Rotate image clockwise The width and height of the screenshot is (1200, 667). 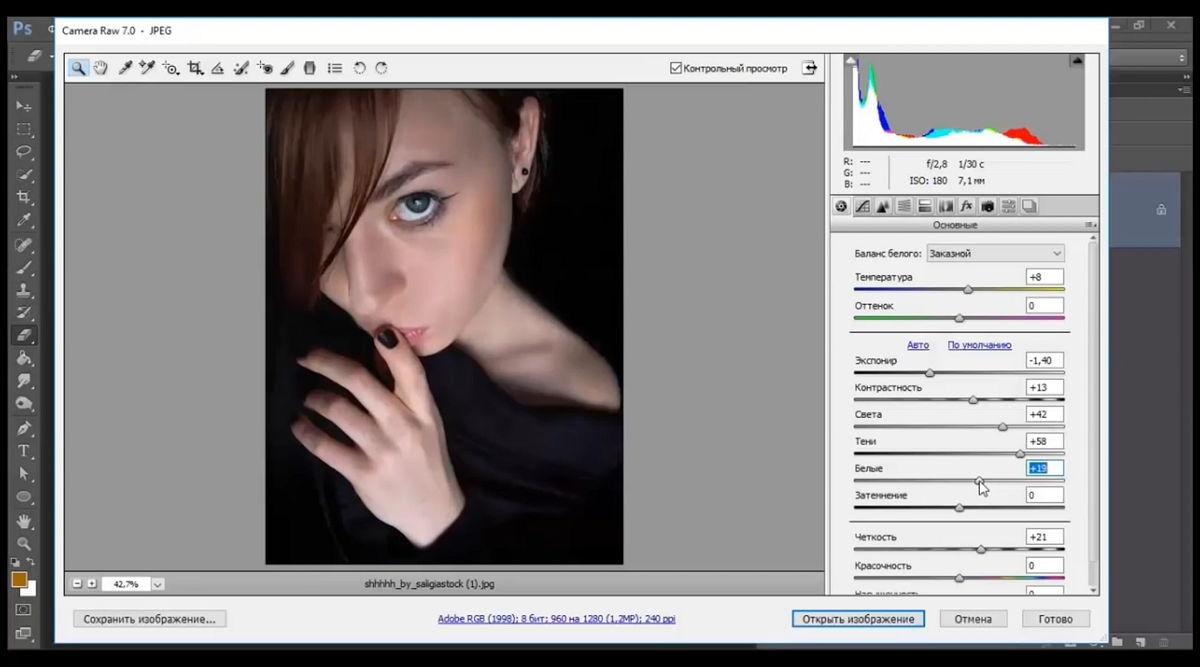(381, 68)
